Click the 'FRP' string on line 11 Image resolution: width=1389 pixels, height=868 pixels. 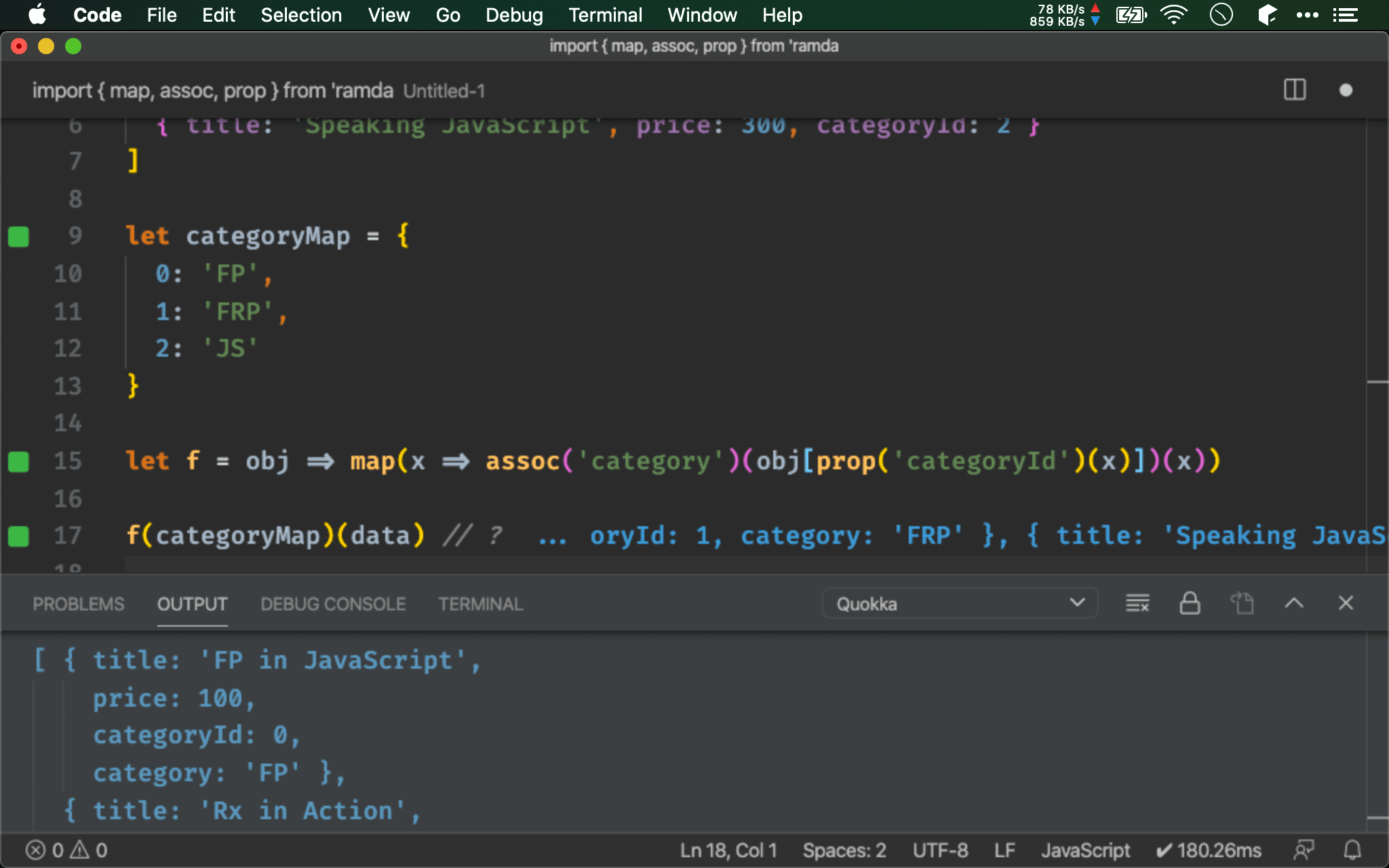point(238,312)
